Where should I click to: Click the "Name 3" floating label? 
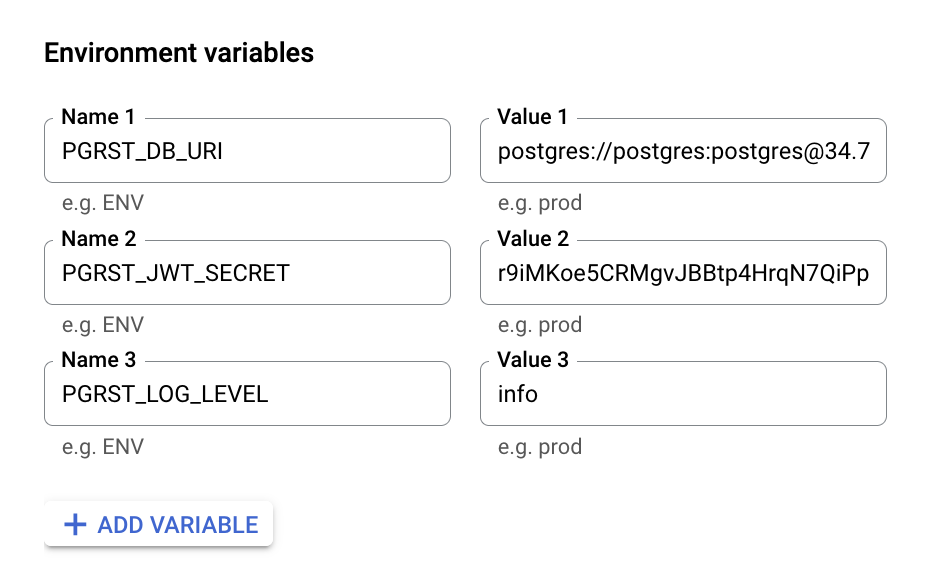tap(98, 360)
